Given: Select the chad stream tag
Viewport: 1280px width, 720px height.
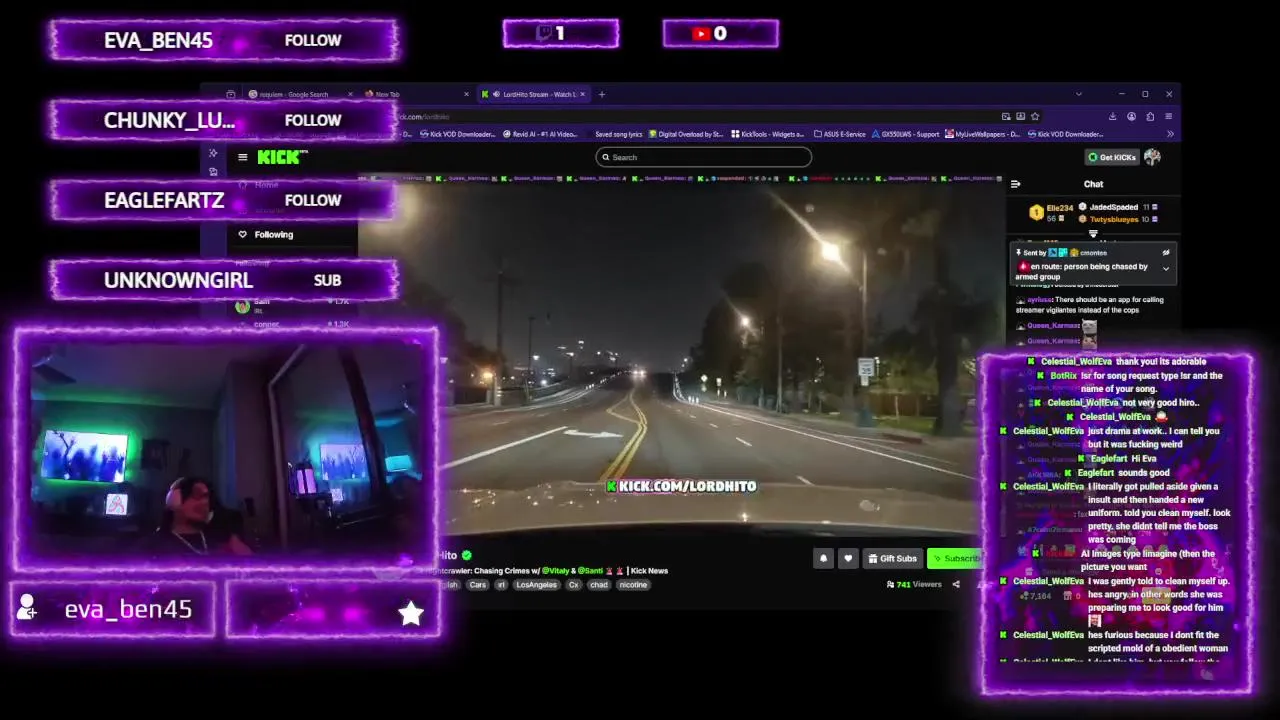Looking at the screenshot, I should [598, 585].
